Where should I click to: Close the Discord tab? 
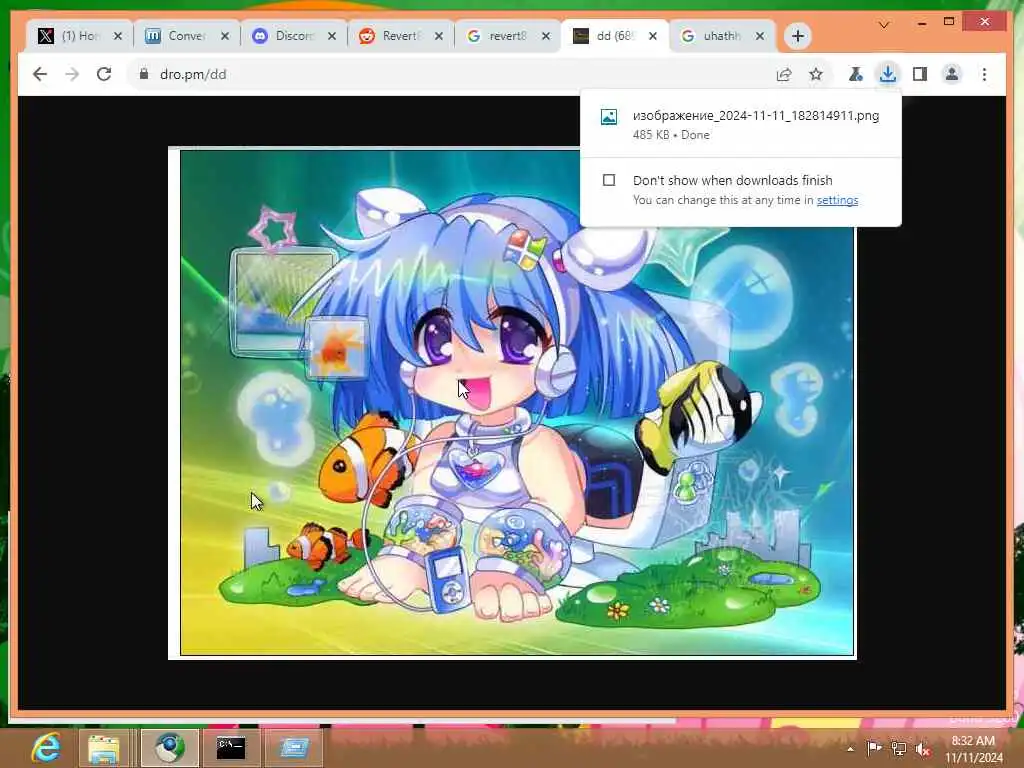(332, 36)
